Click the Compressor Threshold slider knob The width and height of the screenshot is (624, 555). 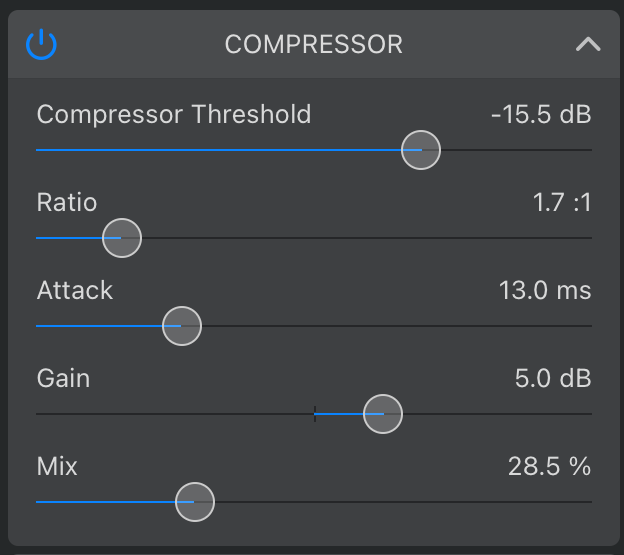coord(421,150)
